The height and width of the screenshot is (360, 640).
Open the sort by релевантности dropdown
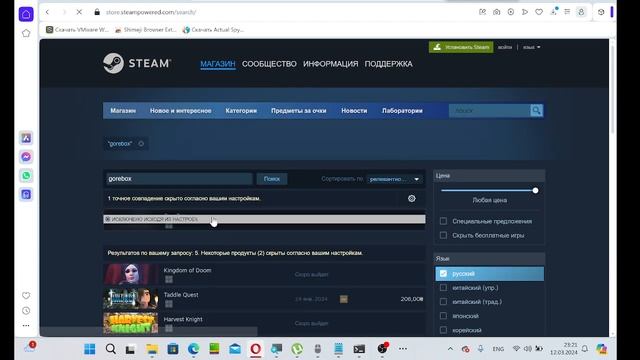click(x=394, y=179)
